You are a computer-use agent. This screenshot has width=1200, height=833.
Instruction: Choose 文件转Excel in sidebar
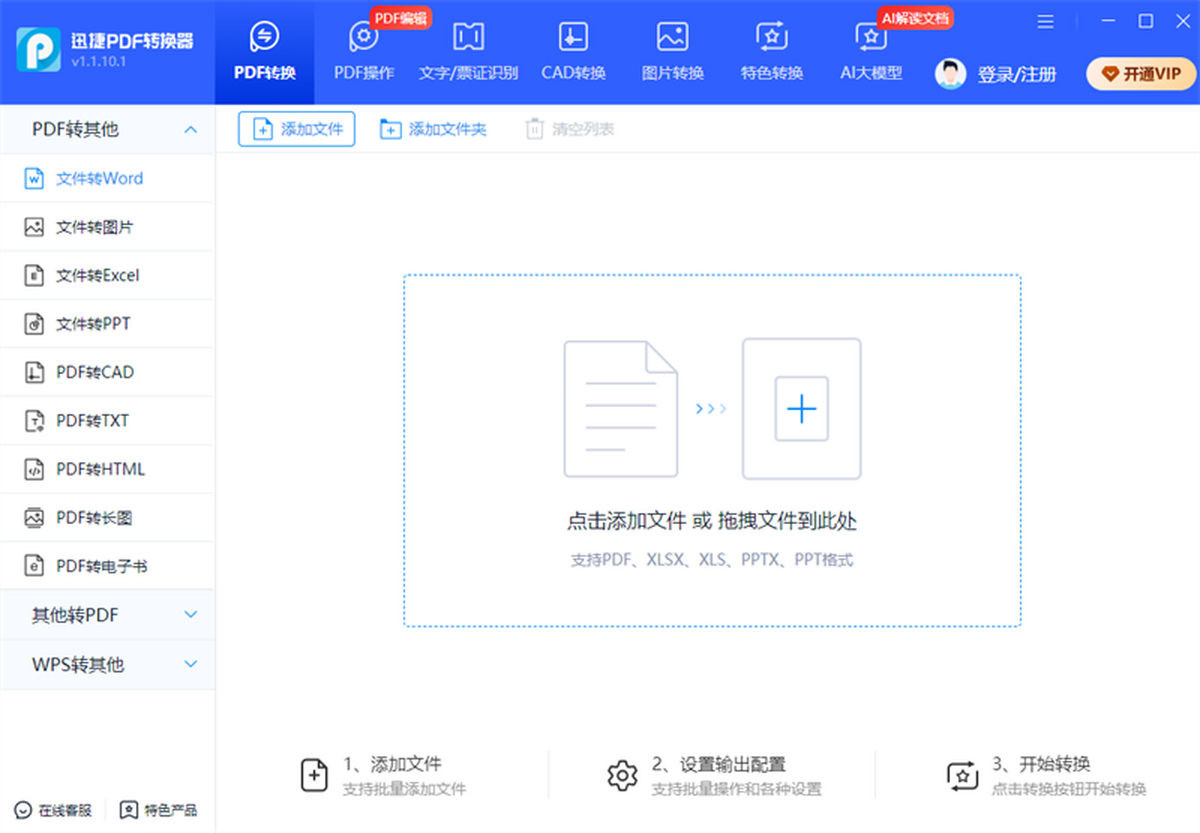pyautogui.click(x=97, y=275)
